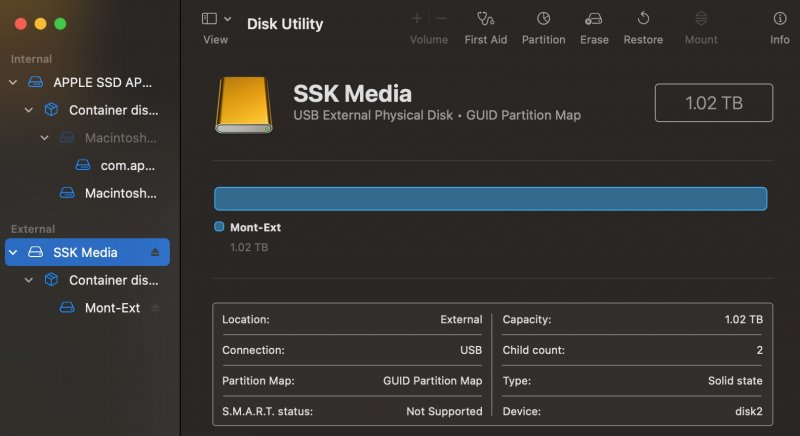Screen dimensions: 800x436
Task: Run First Aid on the disk
Action: point(486,19)
